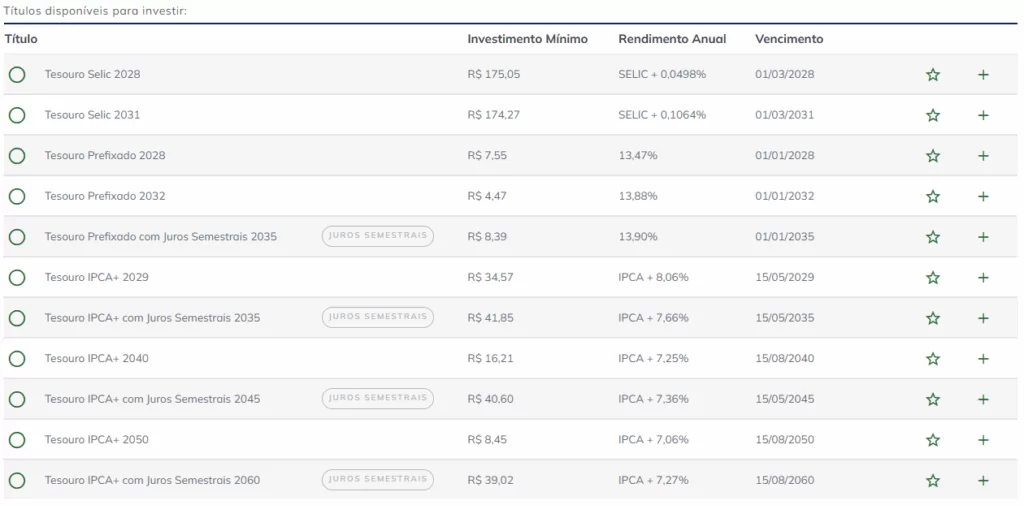Select Tesouro Selic 2028 radio button
The image size is (1024, 505).
(17, 75)
